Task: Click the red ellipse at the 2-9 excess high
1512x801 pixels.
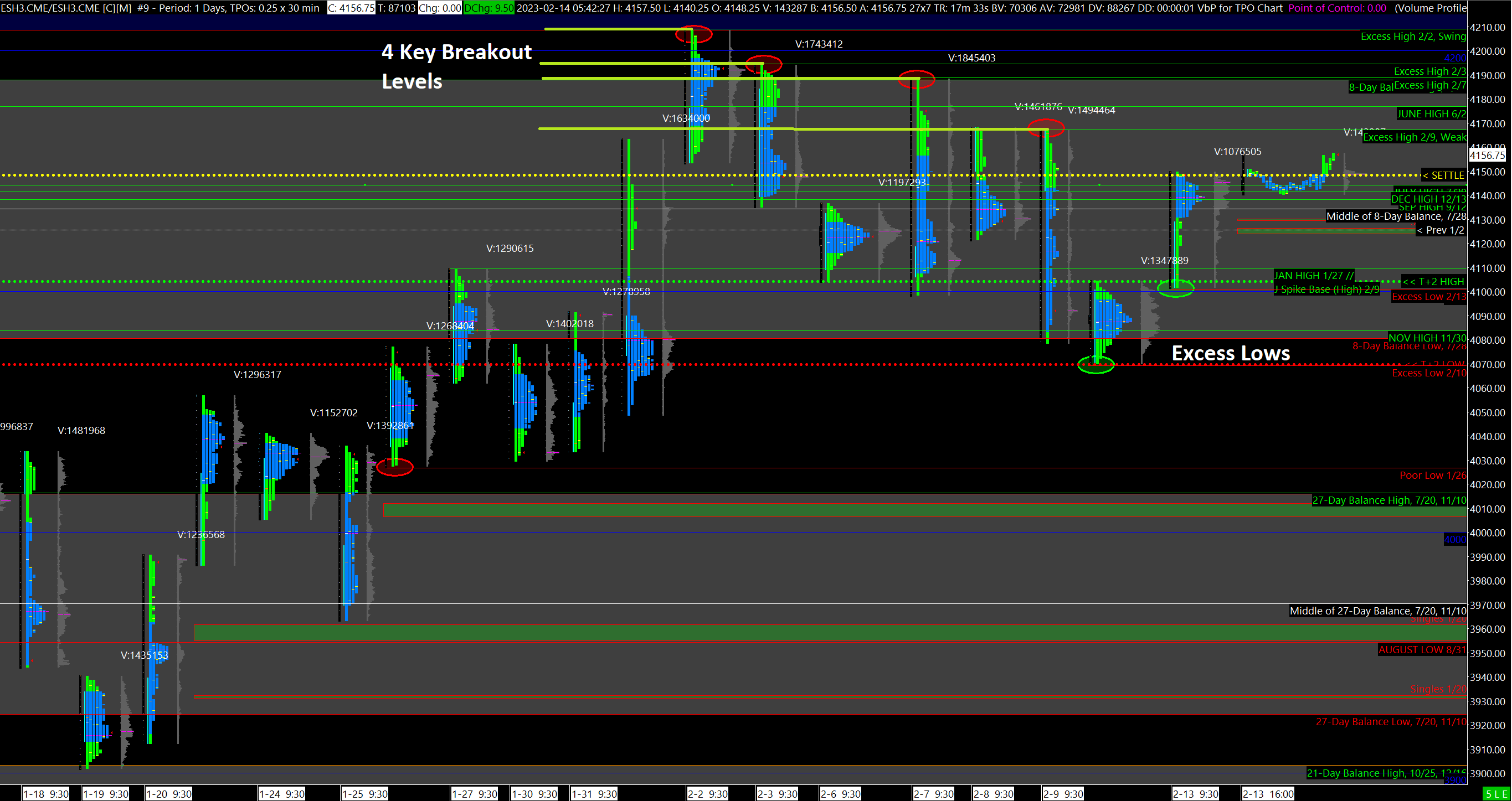Action: point(1046,128)
